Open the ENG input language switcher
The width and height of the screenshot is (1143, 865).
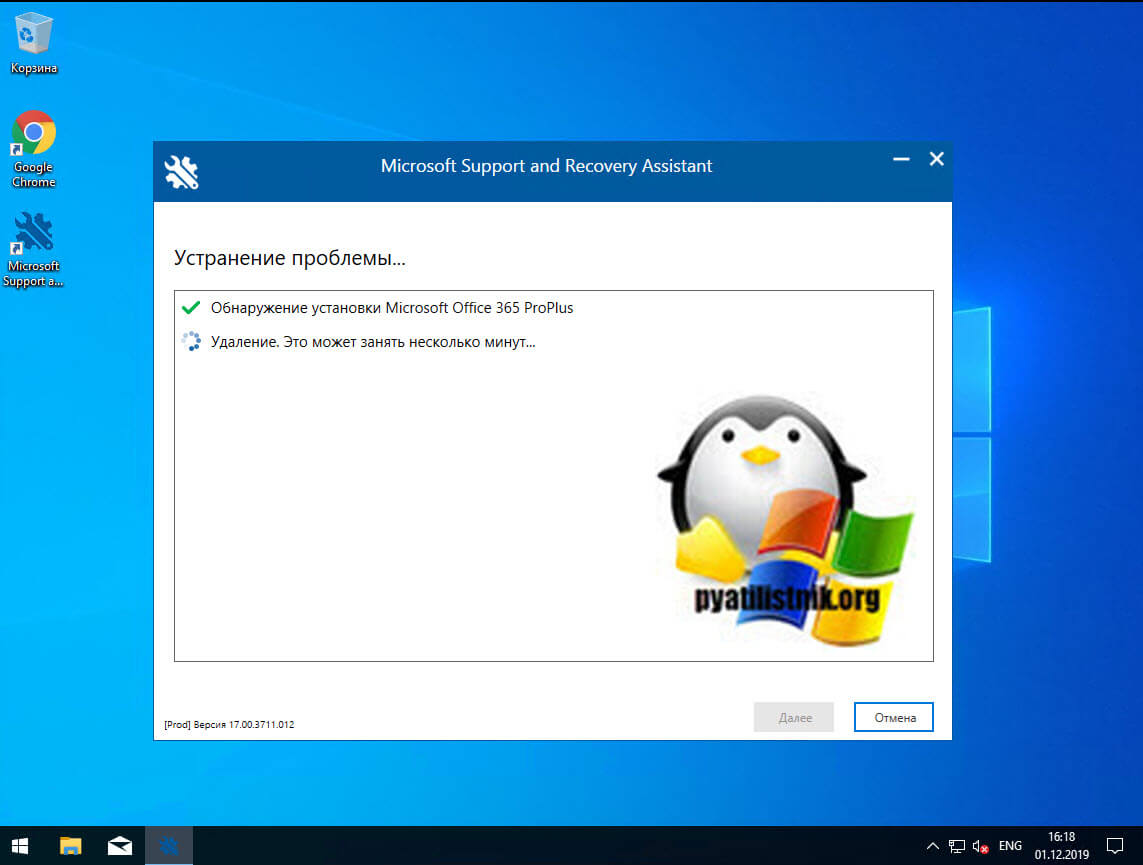pos(1010,846)
